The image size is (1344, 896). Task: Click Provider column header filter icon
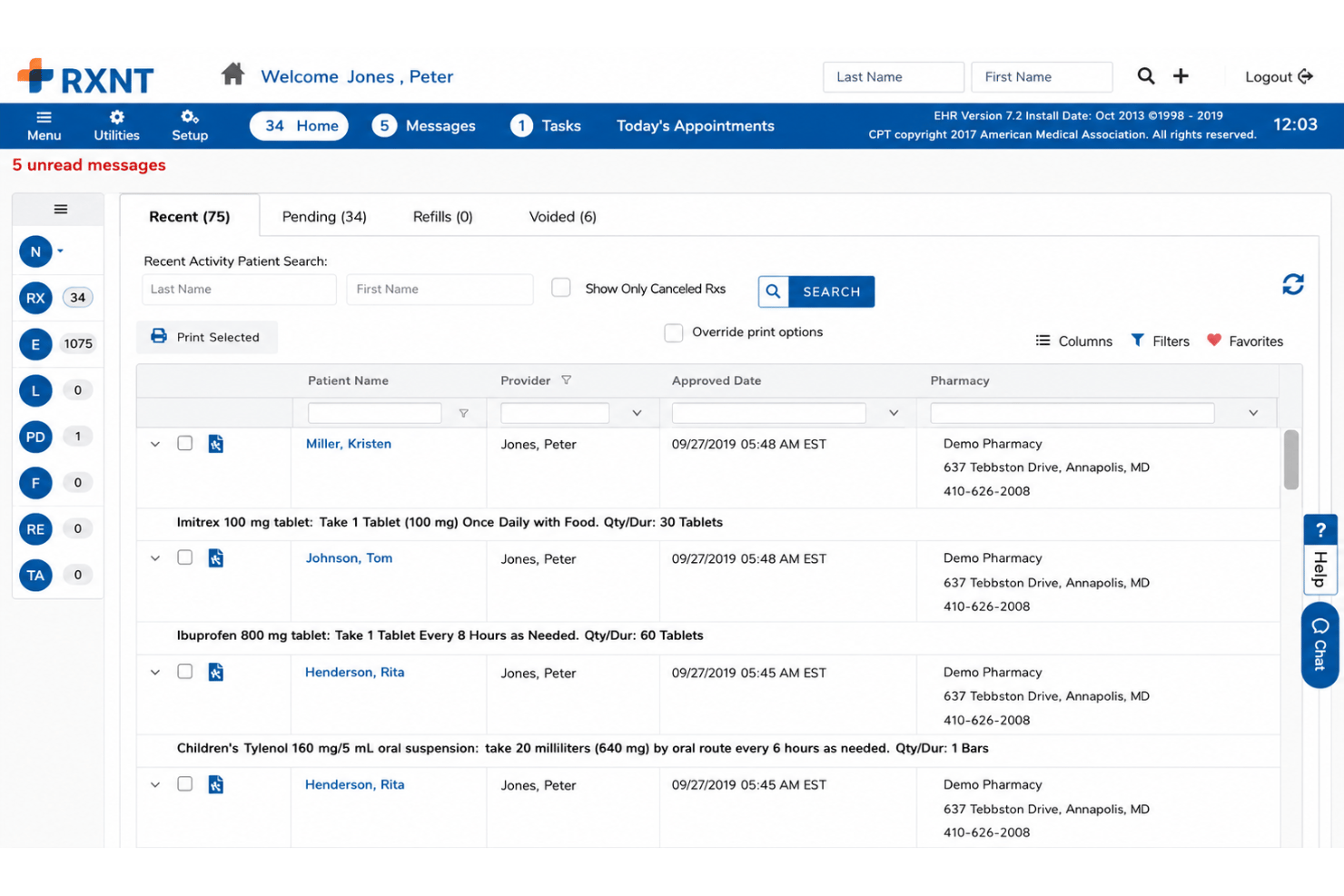pos(566,380)
